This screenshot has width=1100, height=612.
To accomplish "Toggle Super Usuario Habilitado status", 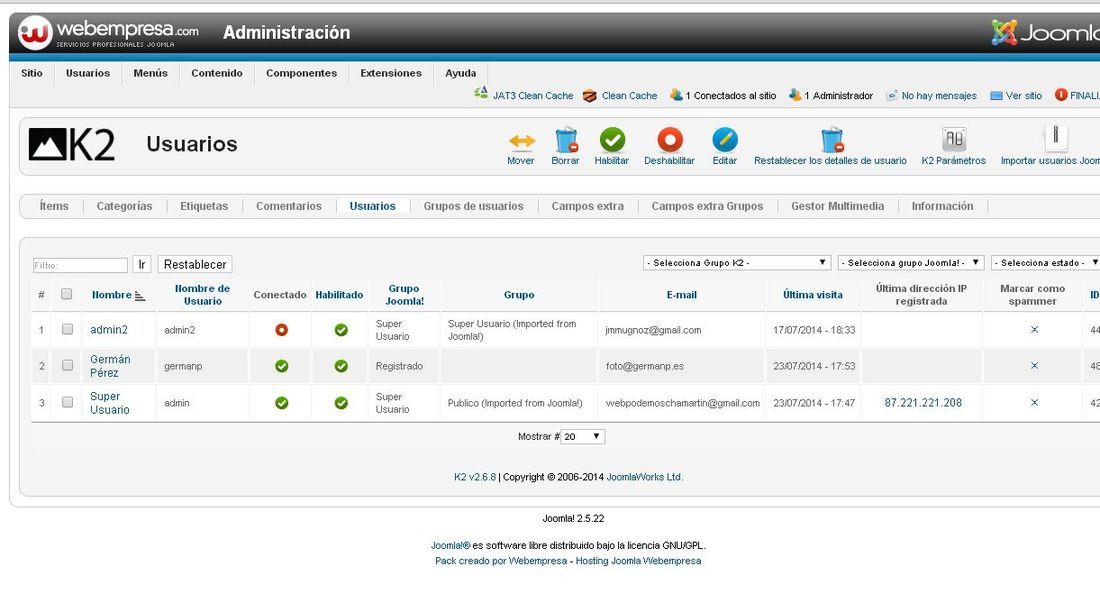I will coord(341,403).
